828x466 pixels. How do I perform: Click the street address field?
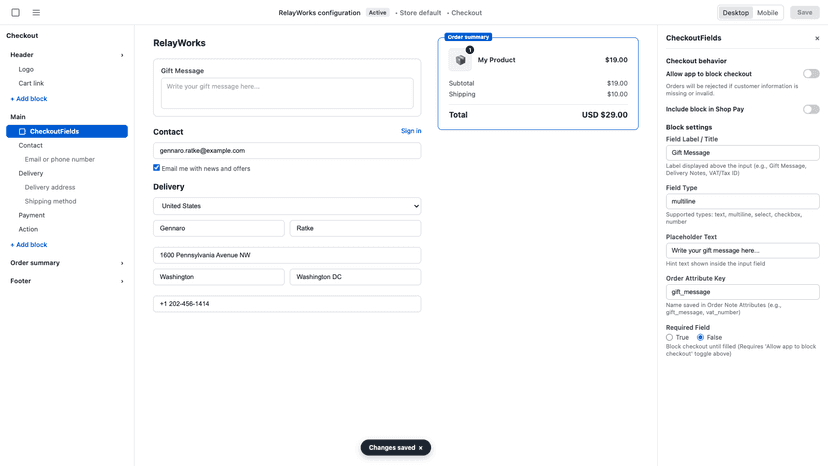pos(287,255)
